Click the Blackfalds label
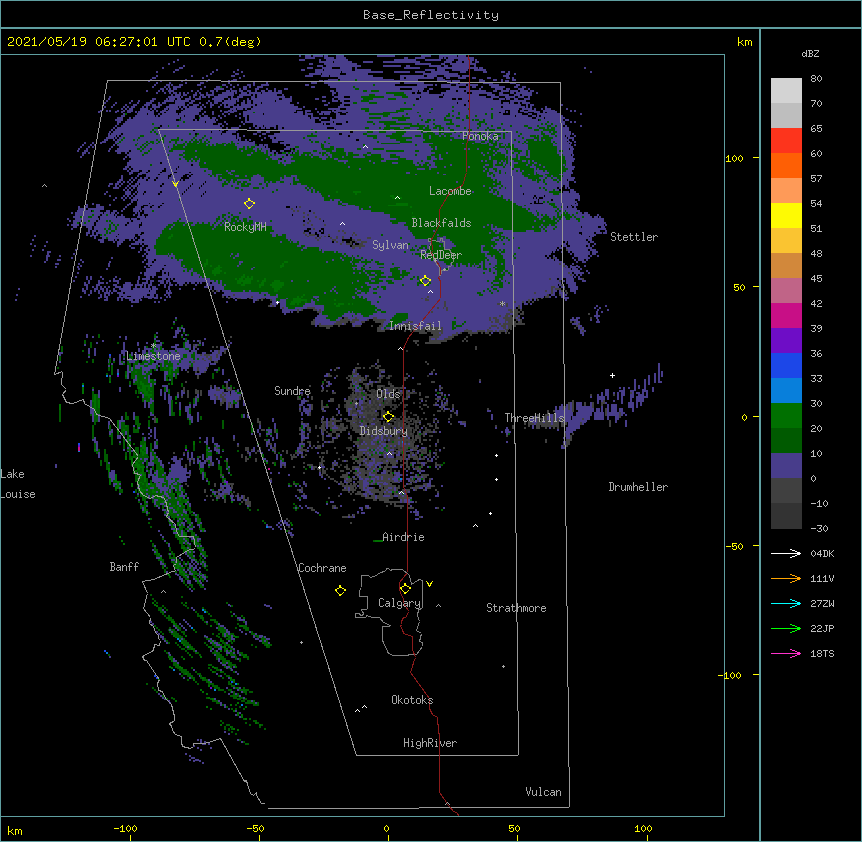Viewport: 862px width, 842px height. coord(441,223)
